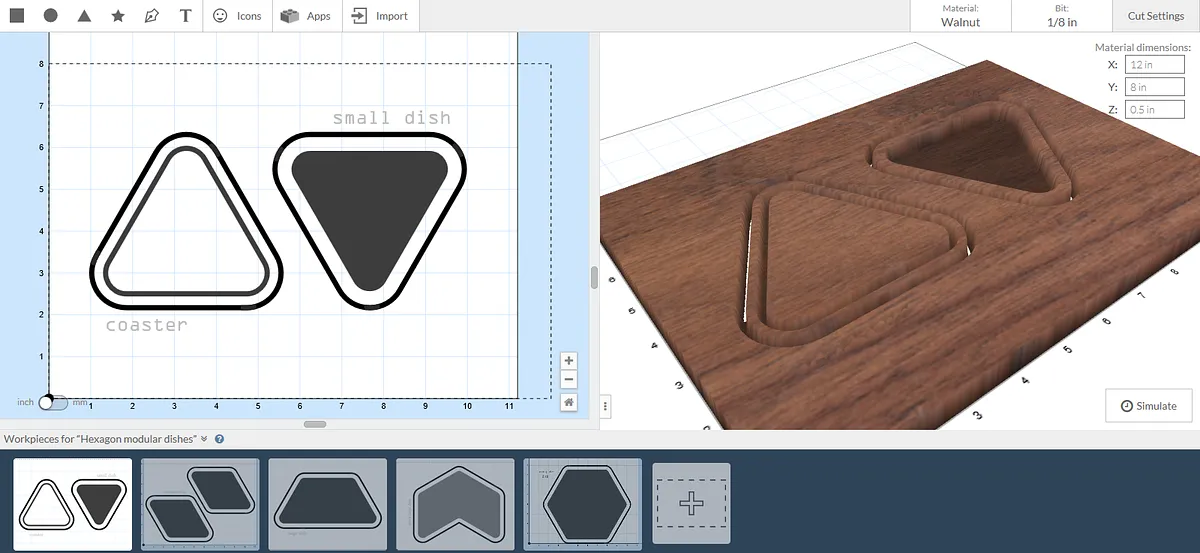Click the material X dimension field

[1154, 64]
